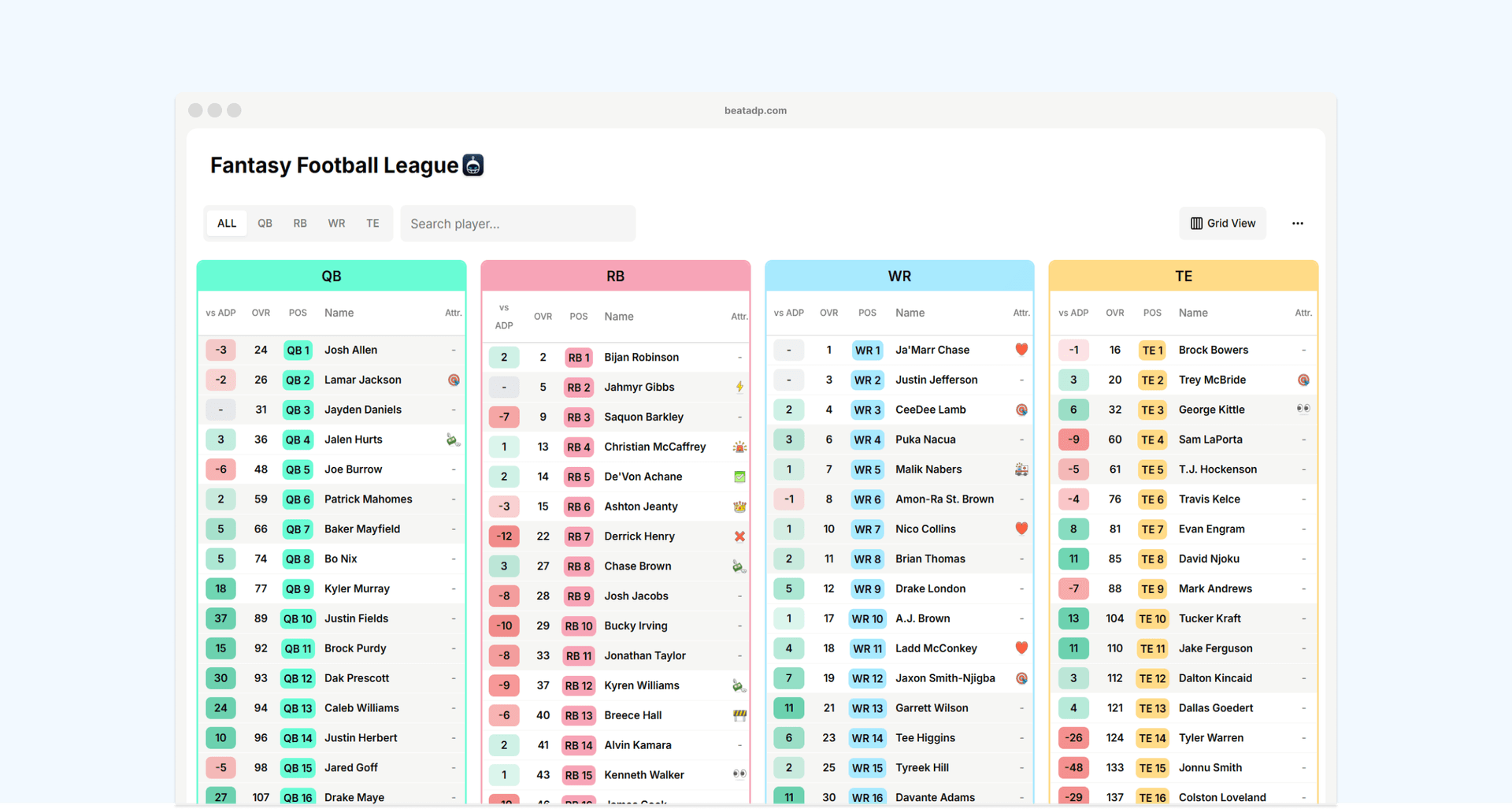Select player name Tyler Warren
The height and width of the screenshot is (809, 1512).
(x=1210, y=738)
